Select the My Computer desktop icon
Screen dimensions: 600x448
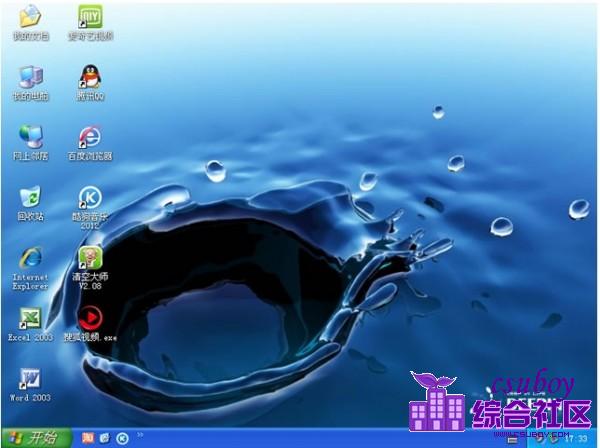(x=31, y=77)
